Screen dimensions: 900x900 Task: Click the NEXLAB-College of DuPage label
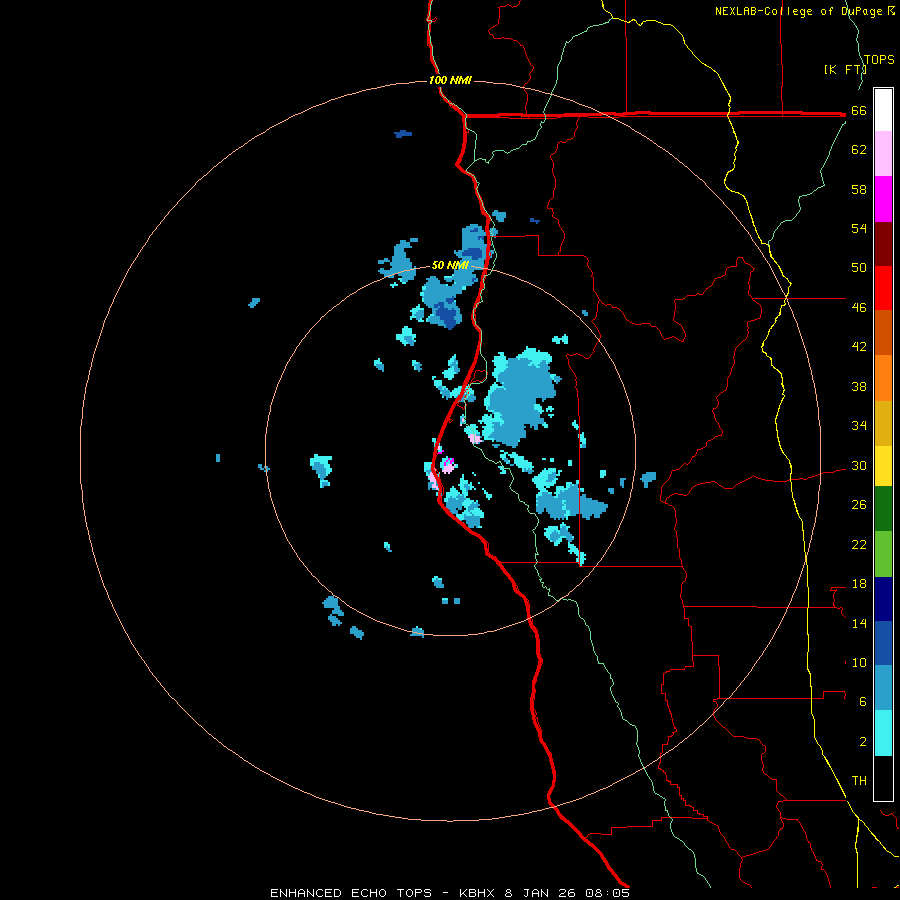tap(798, 11)
